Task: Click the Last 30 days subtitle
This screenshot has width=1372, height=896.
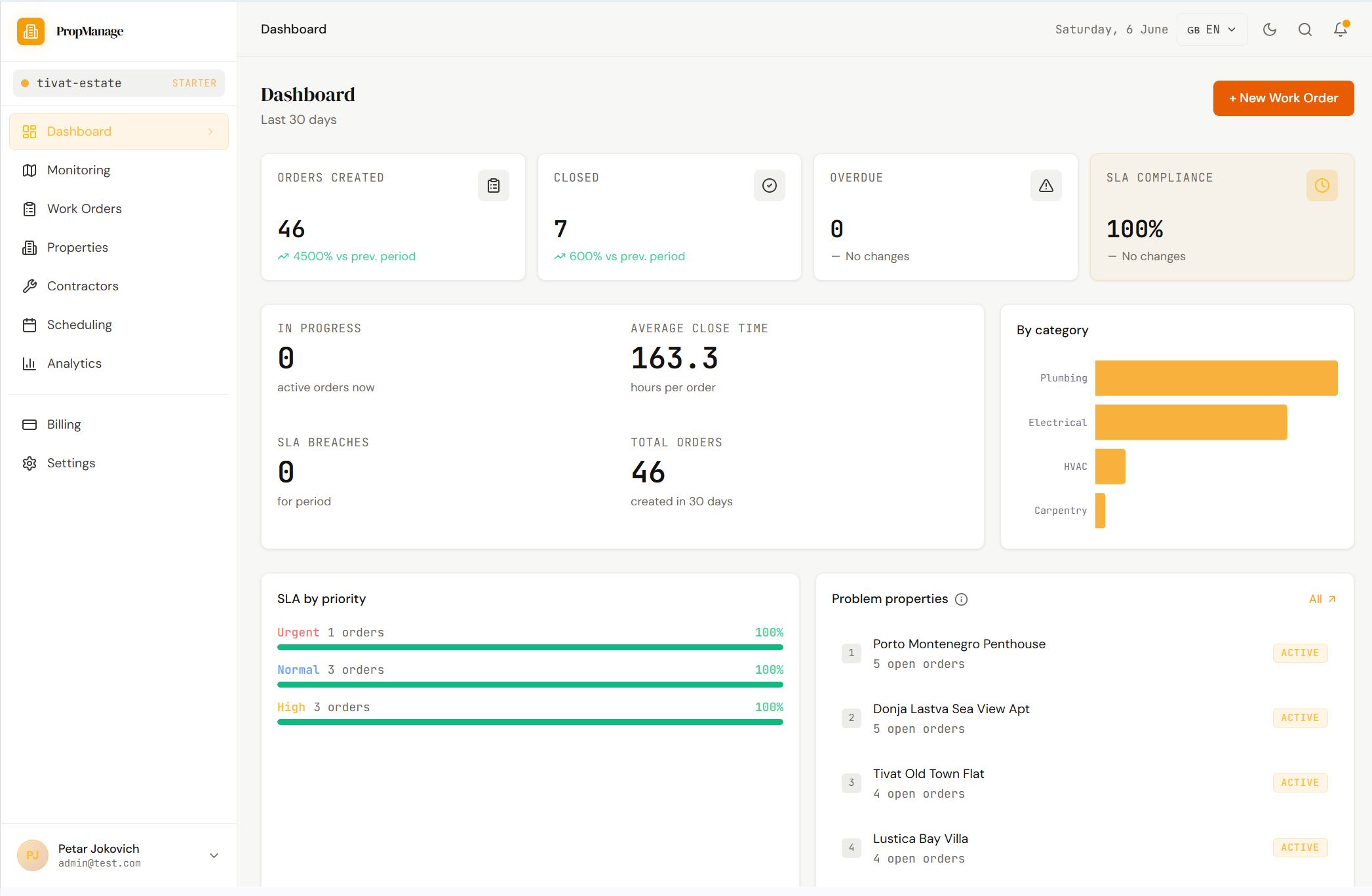Action: [299, 120]
